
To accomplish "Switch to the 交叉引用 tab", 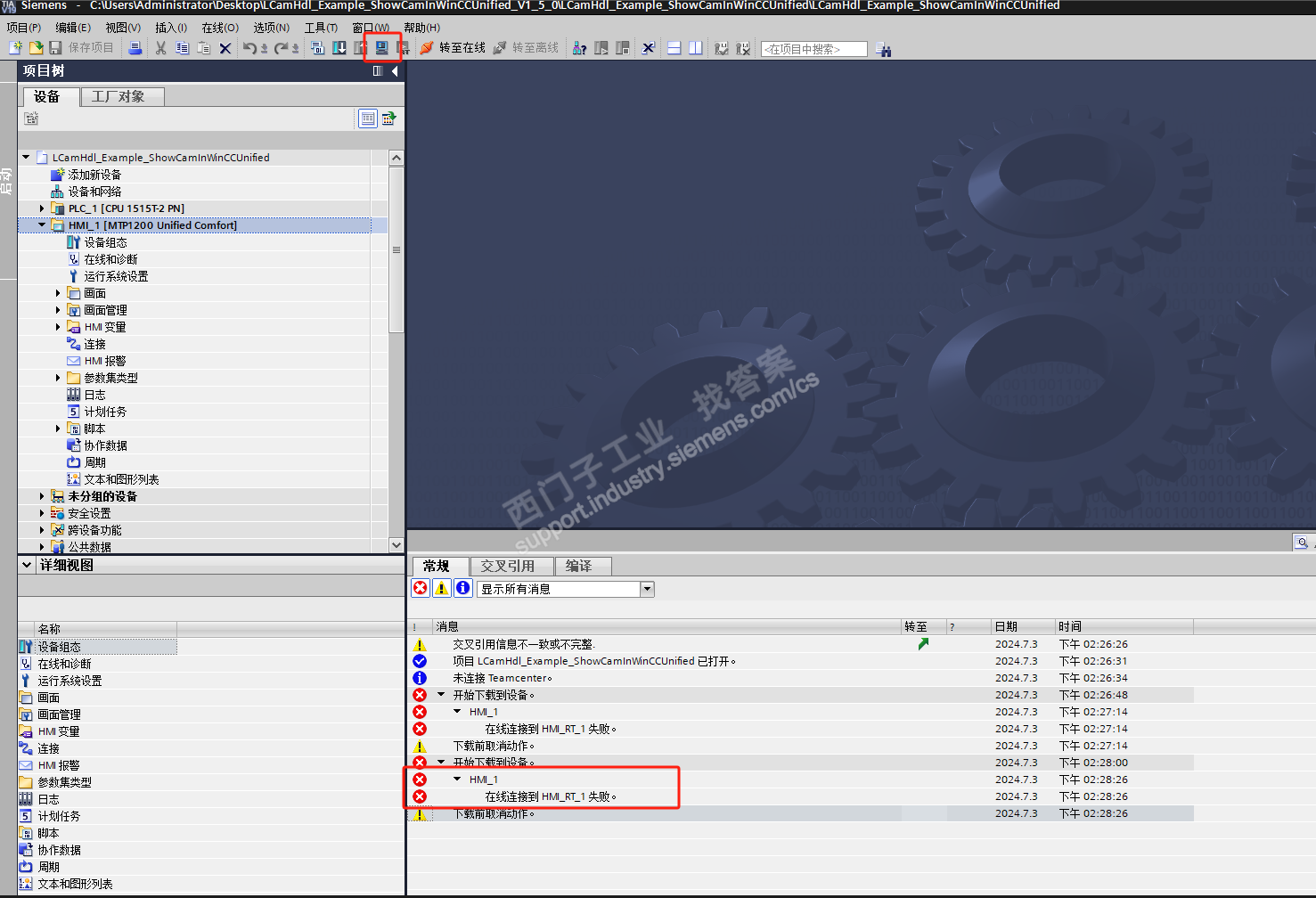I will [x=511, y=566].
